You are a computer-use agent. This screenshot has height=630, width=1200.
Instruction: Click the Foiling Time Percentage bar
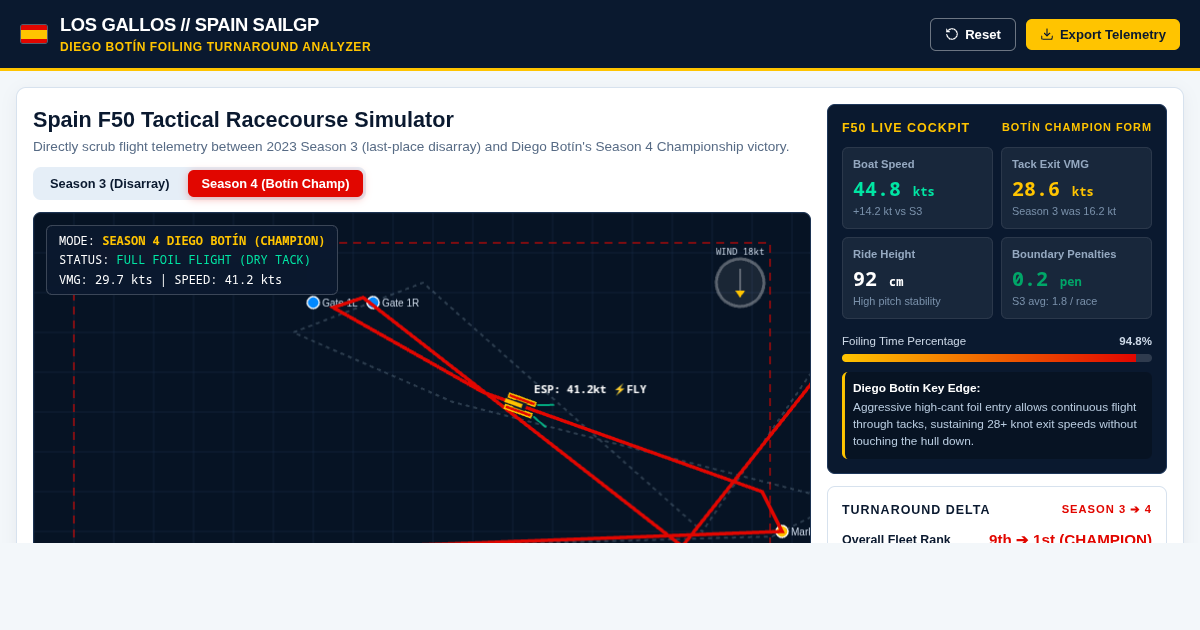point(997,358)
